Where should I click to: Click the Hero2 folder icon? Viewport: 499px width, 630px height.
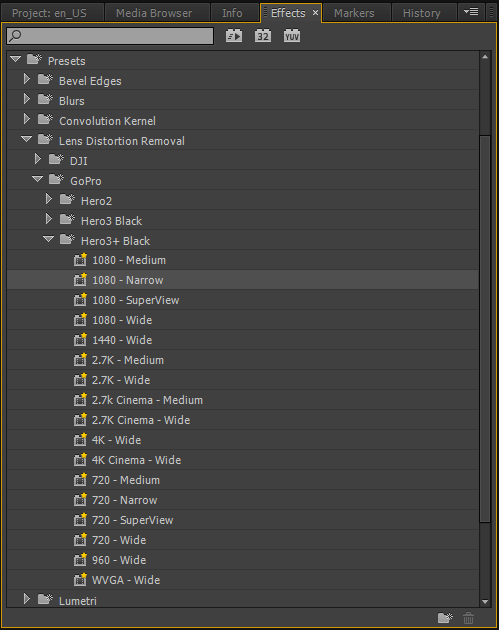67,199
